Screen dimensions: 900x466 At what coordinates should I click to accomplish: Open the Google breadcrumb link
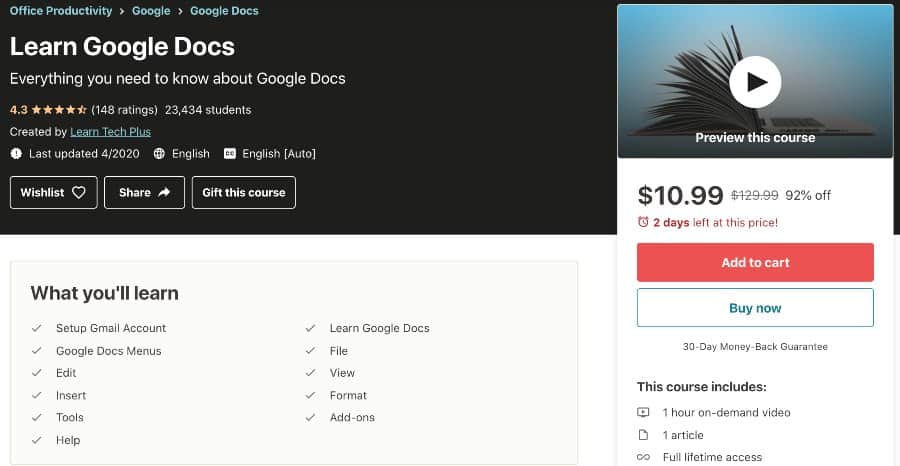[151, 11]
